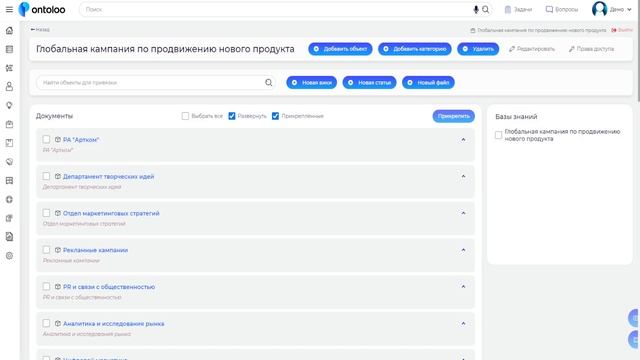Open the clipboard icon in the sidebar

coord(9,124)
